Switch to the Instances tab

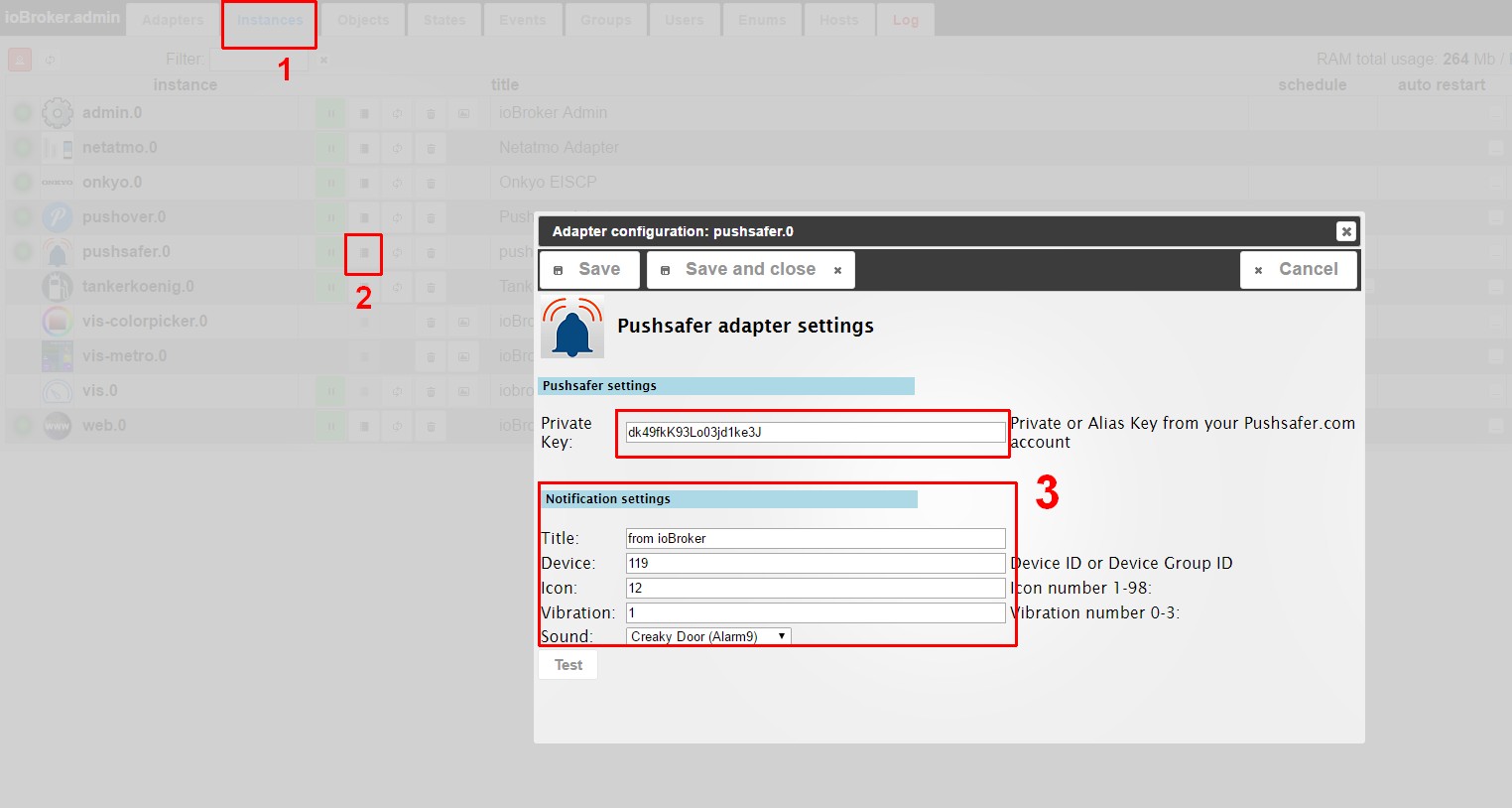click(270, 20)
